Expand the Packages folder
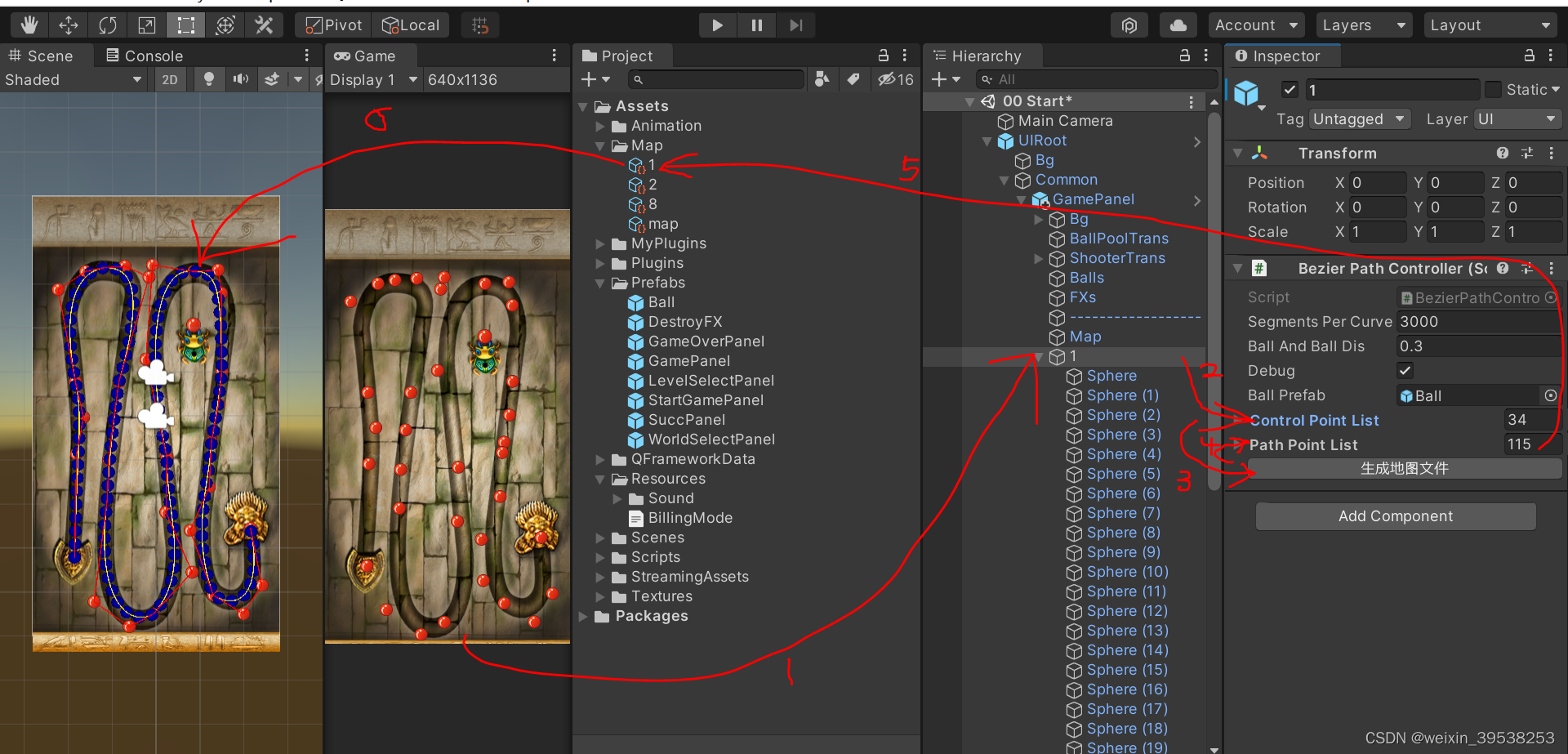The width and height of the screenshot is (1568, 754). coord(583,616)
